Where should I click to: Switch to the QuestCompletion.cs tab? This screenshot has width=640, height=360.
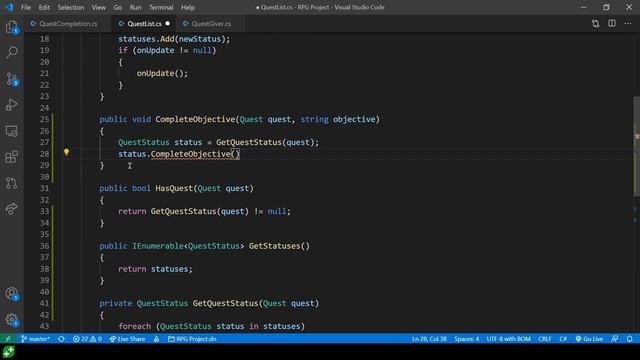click(67, 24)
